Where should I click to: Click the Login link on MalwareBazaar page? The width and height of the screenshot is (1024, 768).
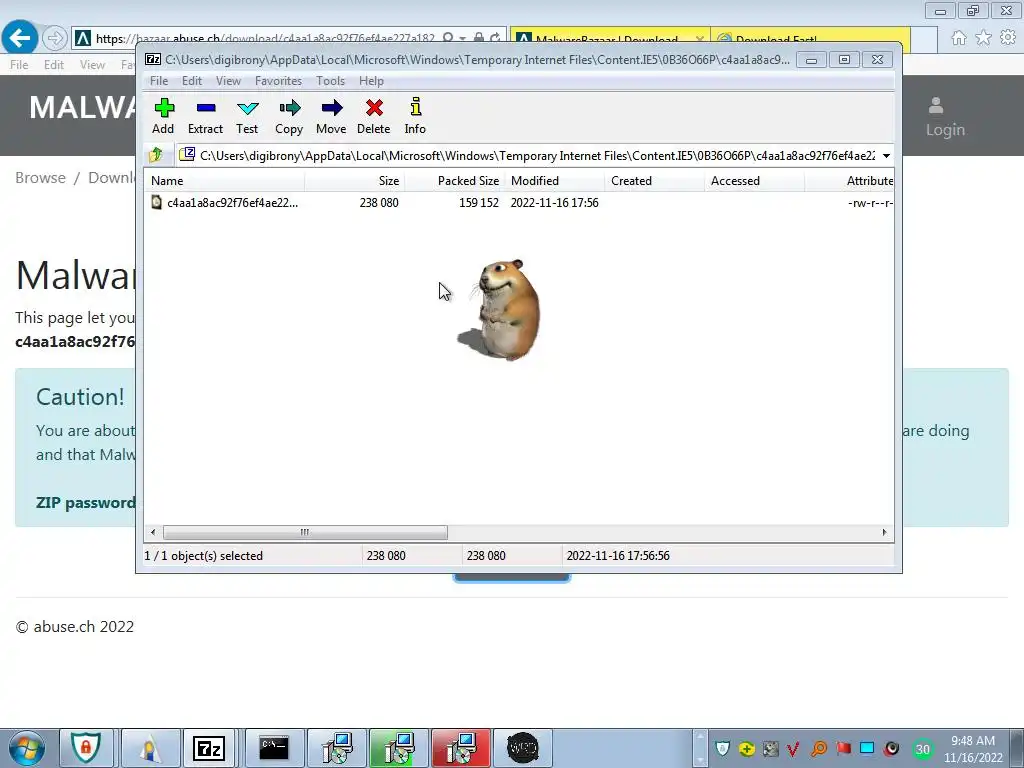pos(945,117)
